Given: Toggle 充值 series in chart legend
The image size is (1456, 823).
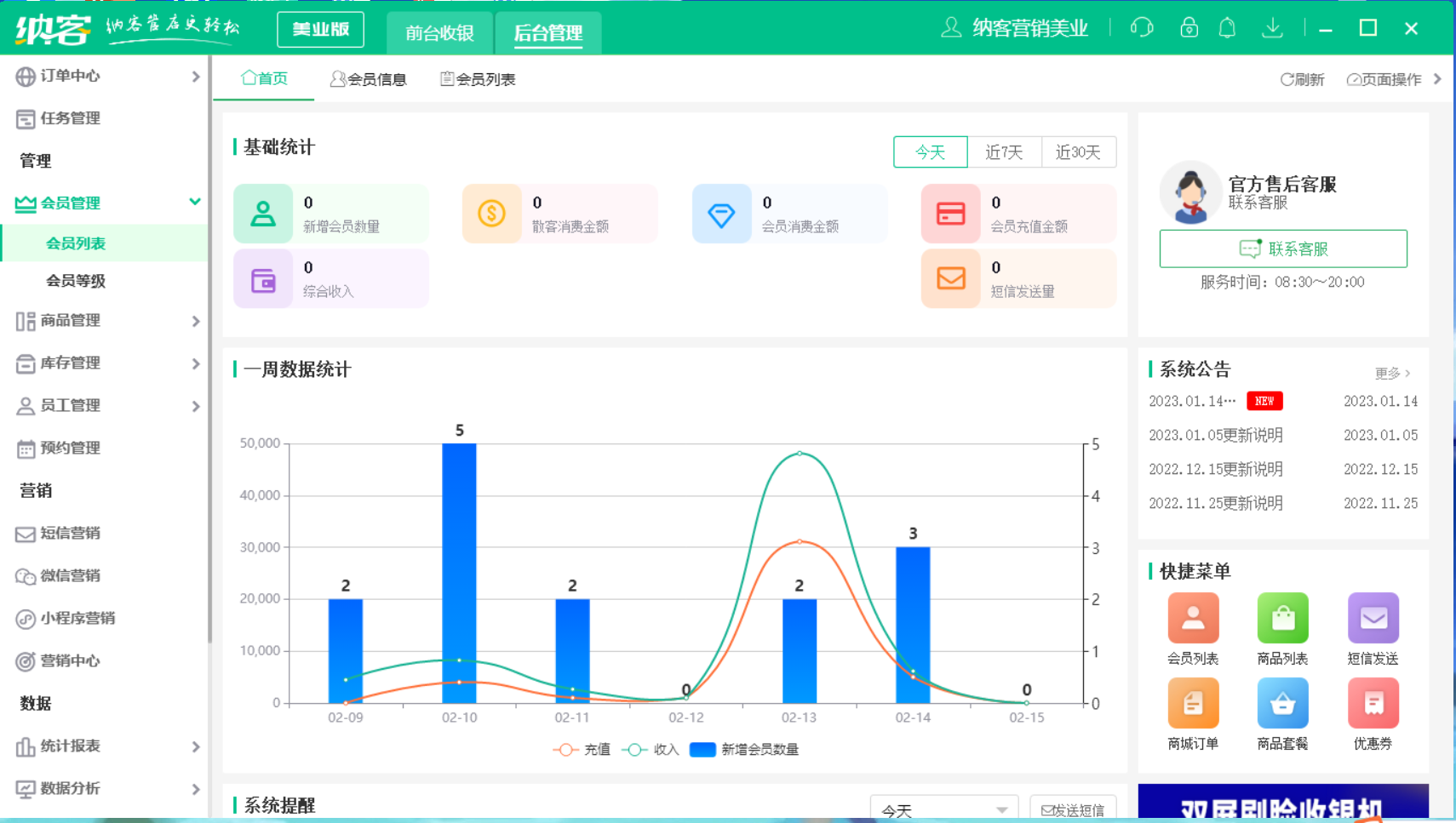Looking at the screenshot, I should coord(582,750).
